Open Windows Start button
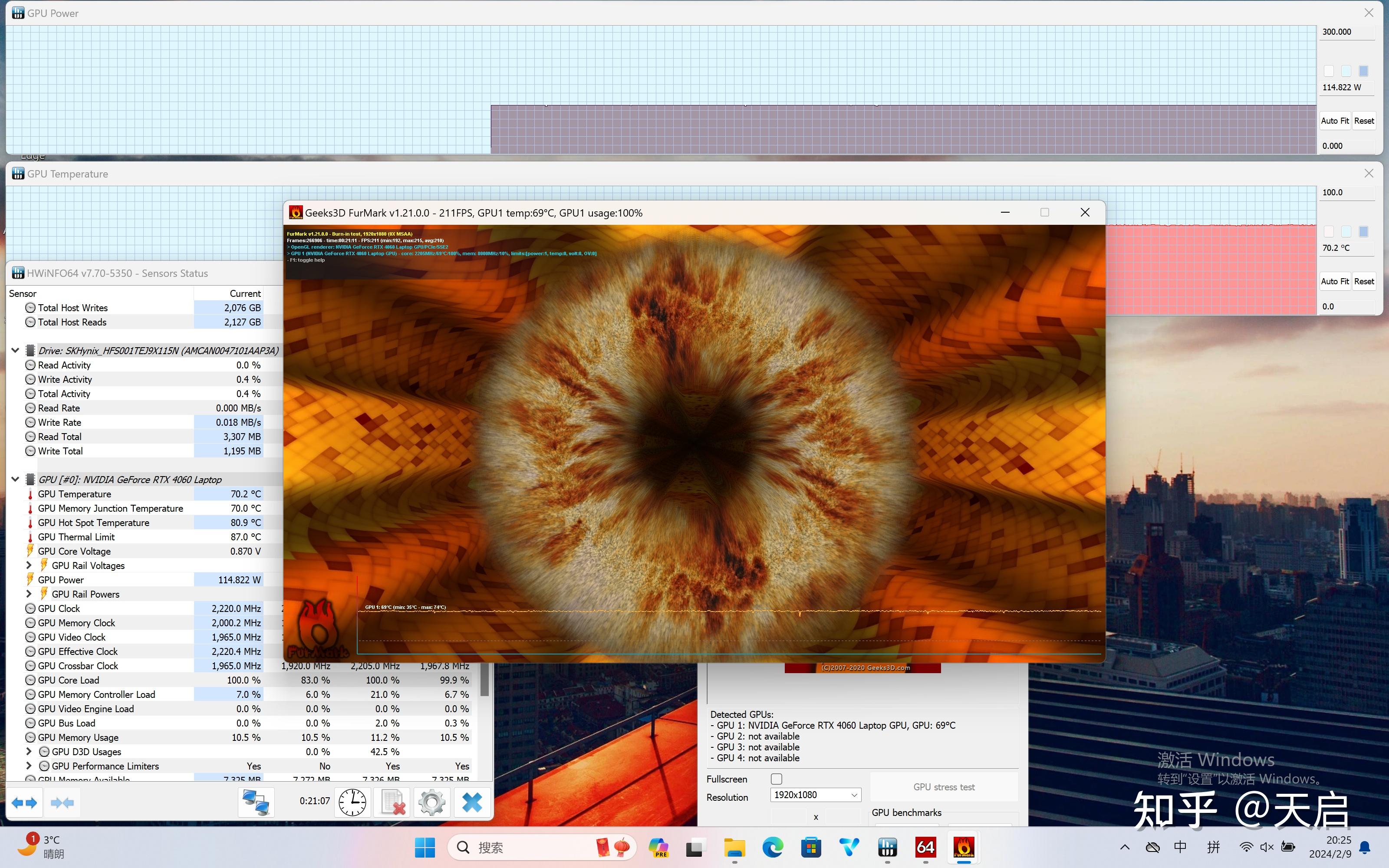This screenshot has height=868, width=1389. [x=425, y=847]
